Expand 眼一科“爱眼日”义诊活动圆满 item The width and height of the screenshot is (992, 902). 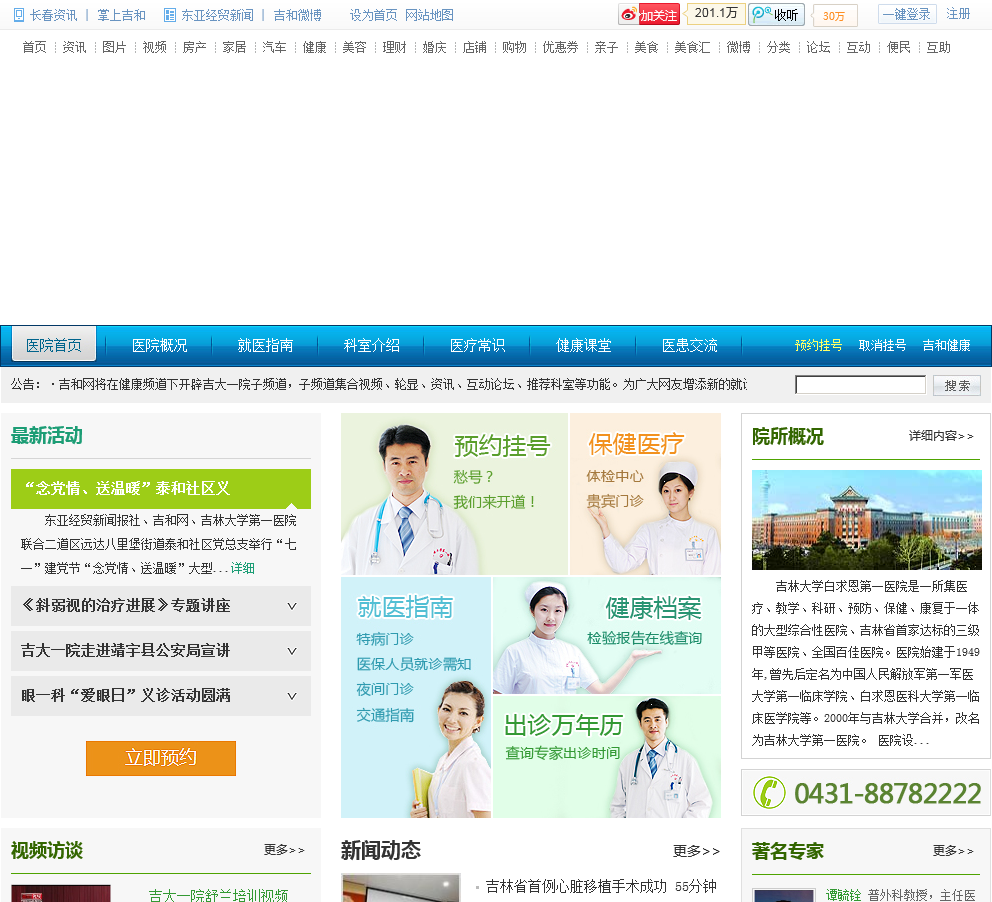[x=161, y=696]
